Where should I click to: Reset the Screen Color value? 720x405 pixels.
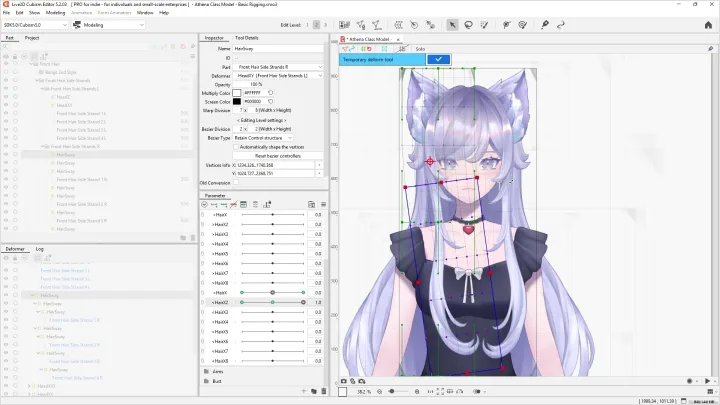(270, 101)
